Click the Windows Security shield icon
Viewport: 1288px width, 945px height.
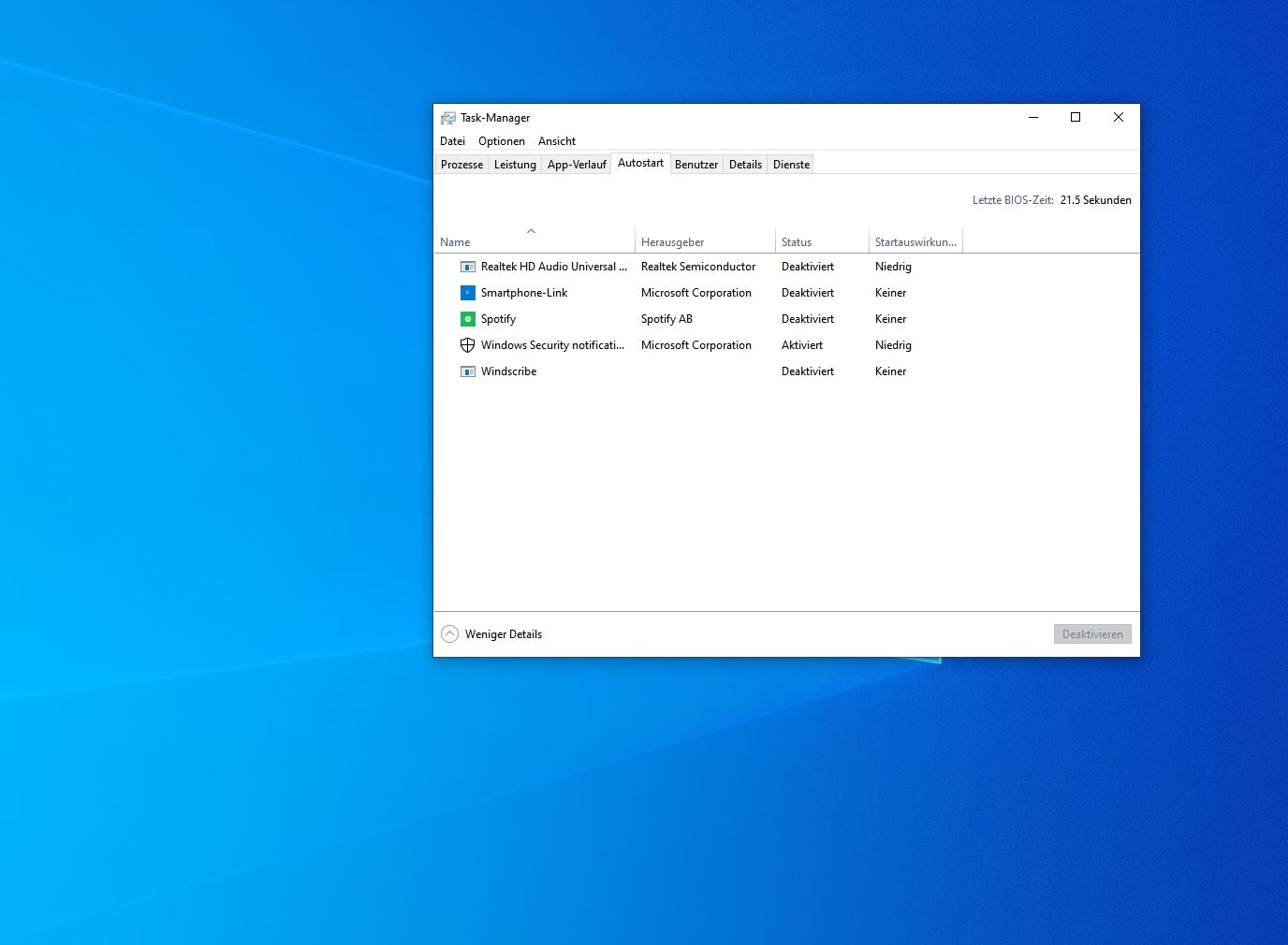[468, 345]
